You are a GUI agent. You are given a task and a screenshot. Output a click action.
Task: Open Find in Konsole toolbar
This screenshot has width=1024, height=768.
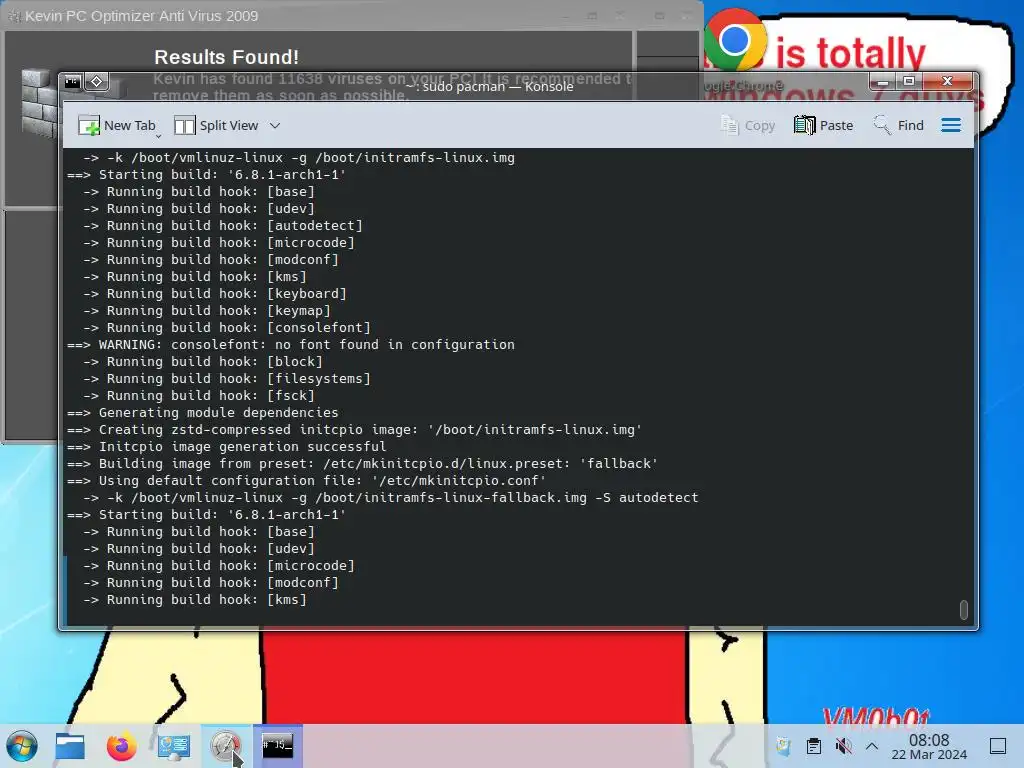tap(899, 125)
